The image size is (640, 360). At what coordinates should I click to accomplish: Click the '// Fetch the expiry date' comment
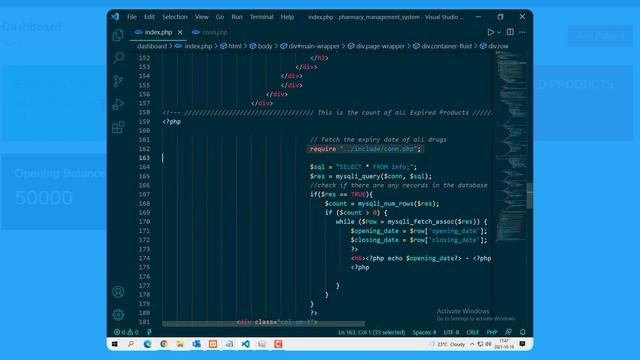(x=378, y=140)
